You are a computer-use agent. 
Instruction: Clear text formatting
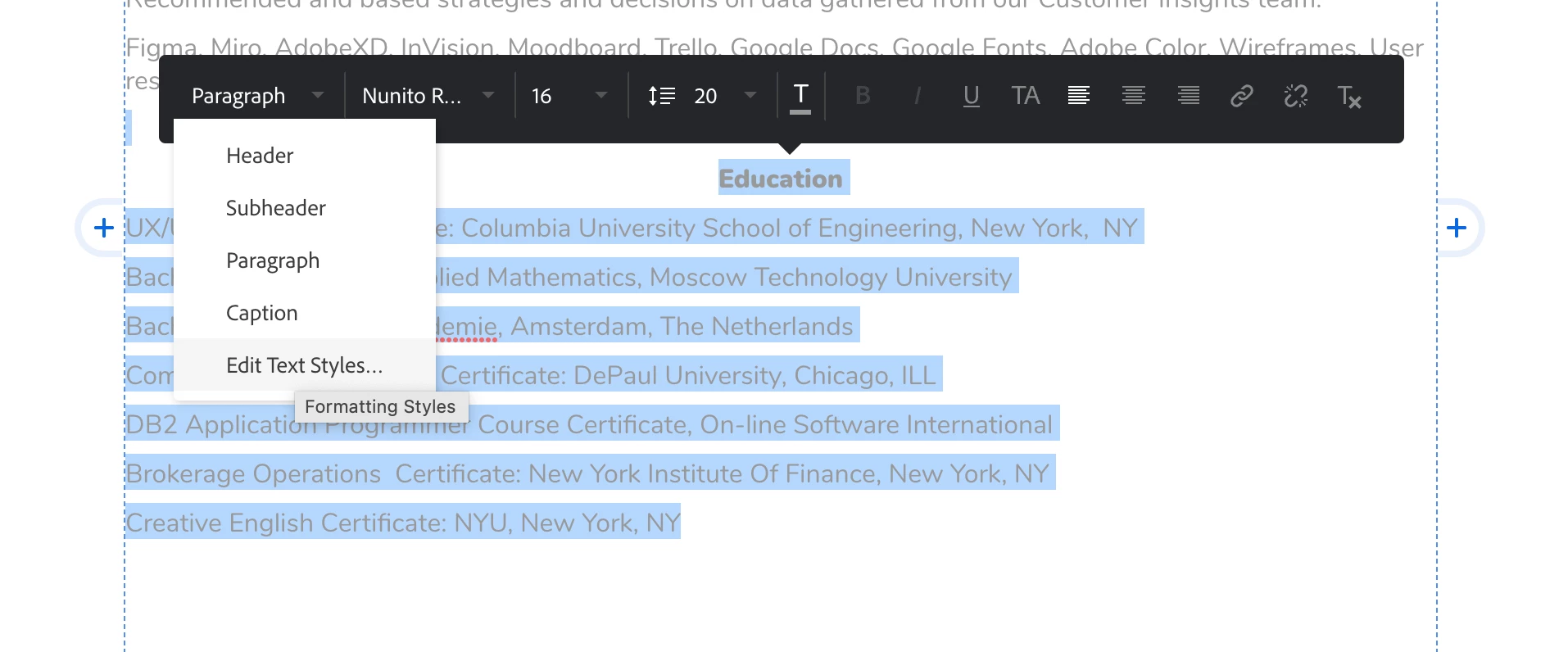(x=1349, y=97)
